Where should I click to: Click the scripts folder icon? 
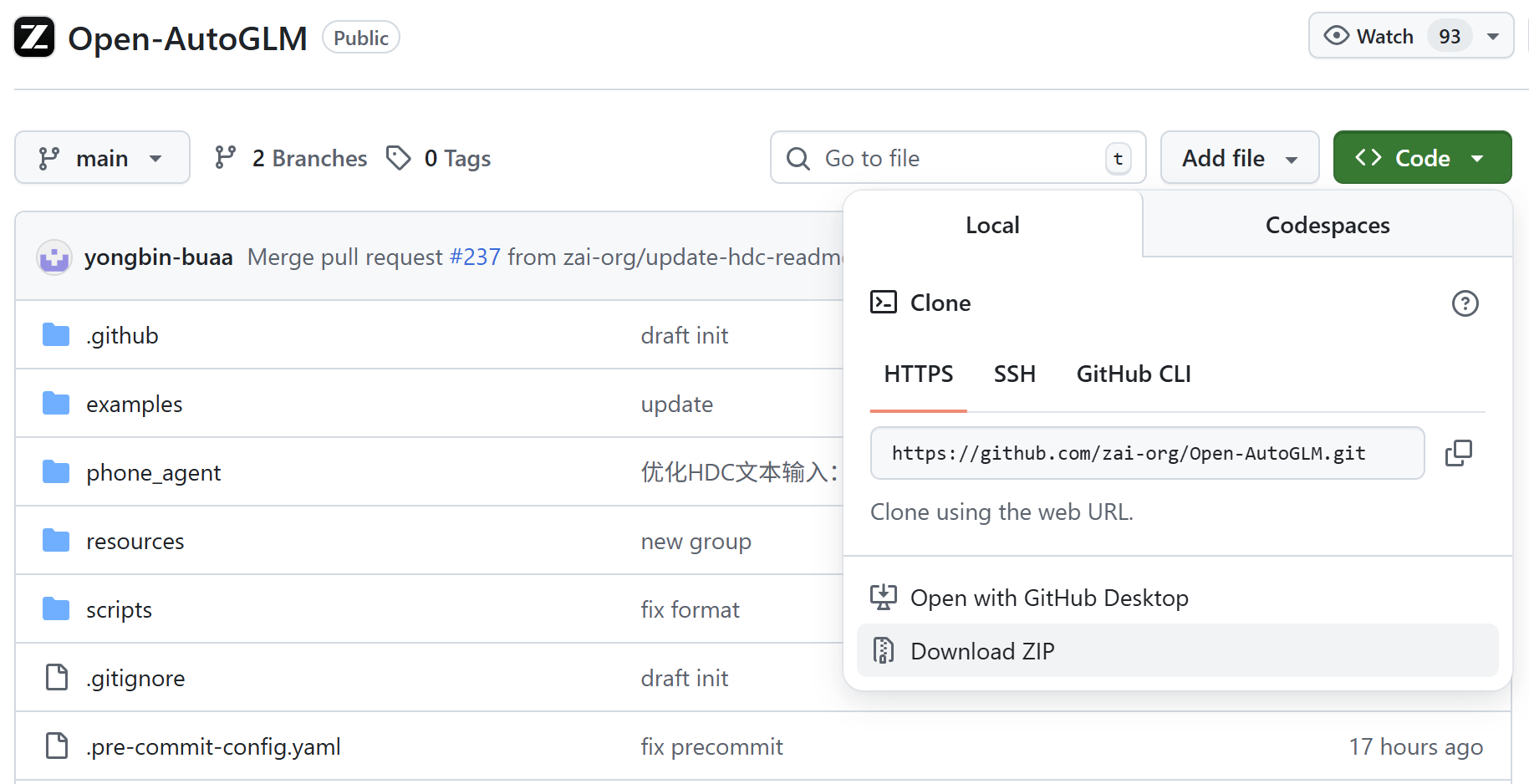click(56, 608)
